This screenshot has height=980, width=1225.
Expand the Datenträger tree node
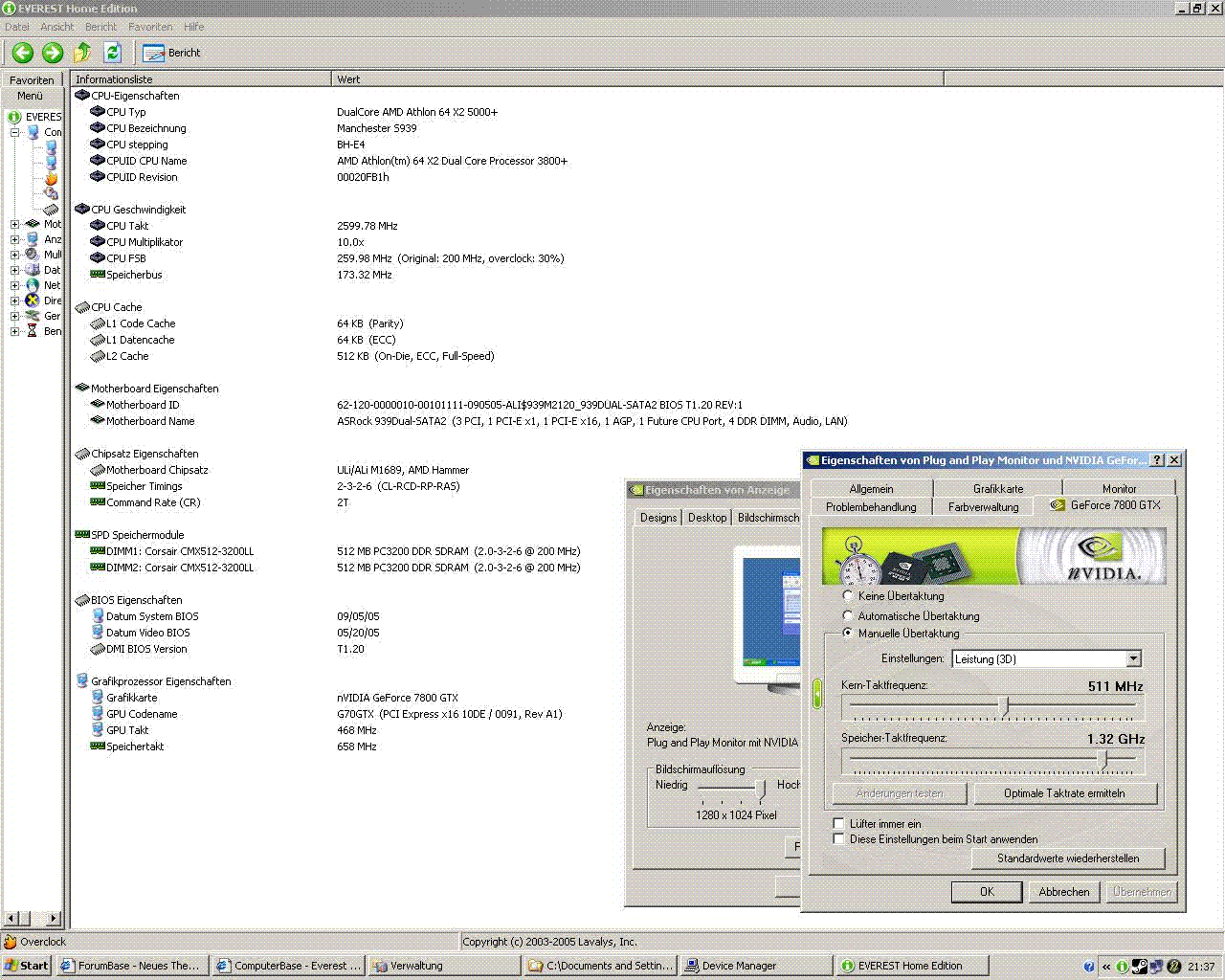point(14,270)
